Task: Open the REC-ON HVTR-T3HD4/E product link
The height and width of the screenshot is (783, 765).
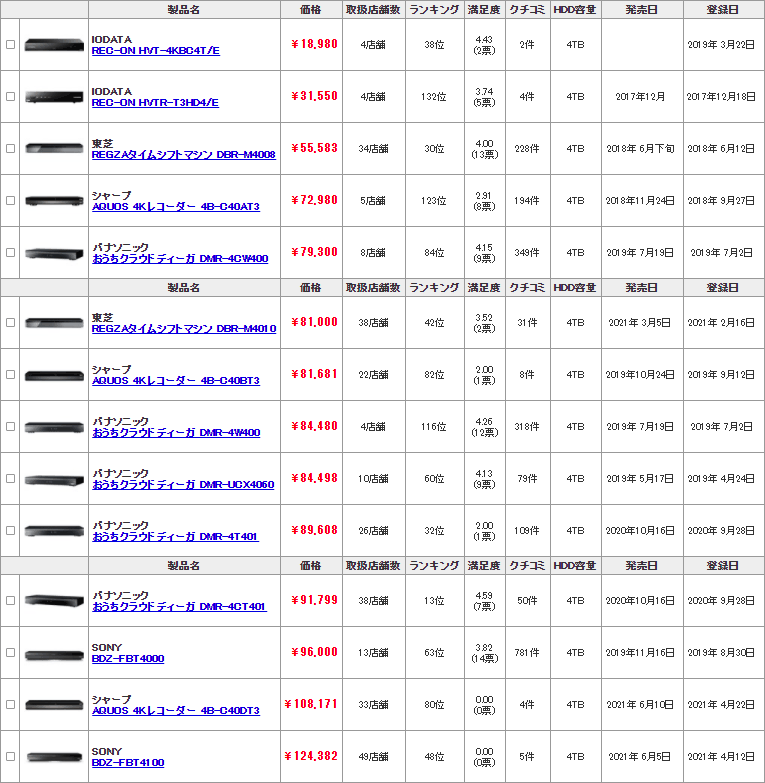Action: [155, 102]
